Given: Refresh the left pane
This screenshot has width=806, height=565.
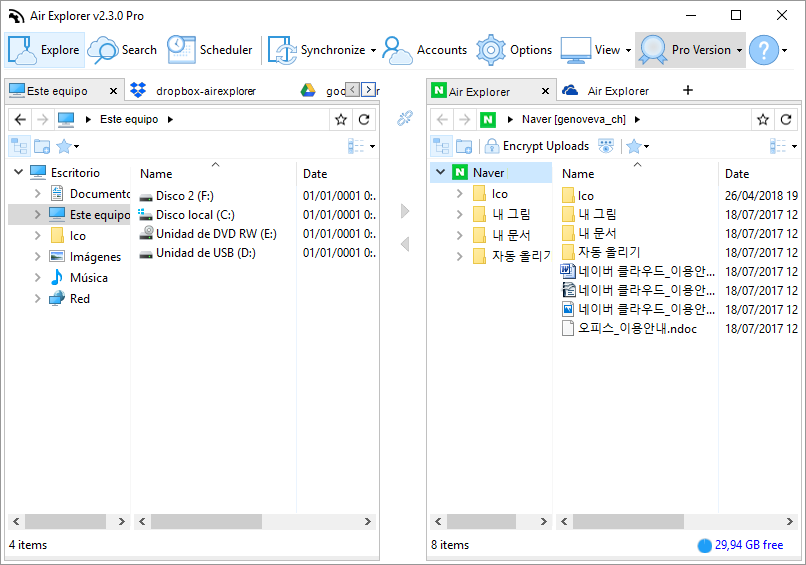Looking at the screenshot, I should [x=364, y=120].
